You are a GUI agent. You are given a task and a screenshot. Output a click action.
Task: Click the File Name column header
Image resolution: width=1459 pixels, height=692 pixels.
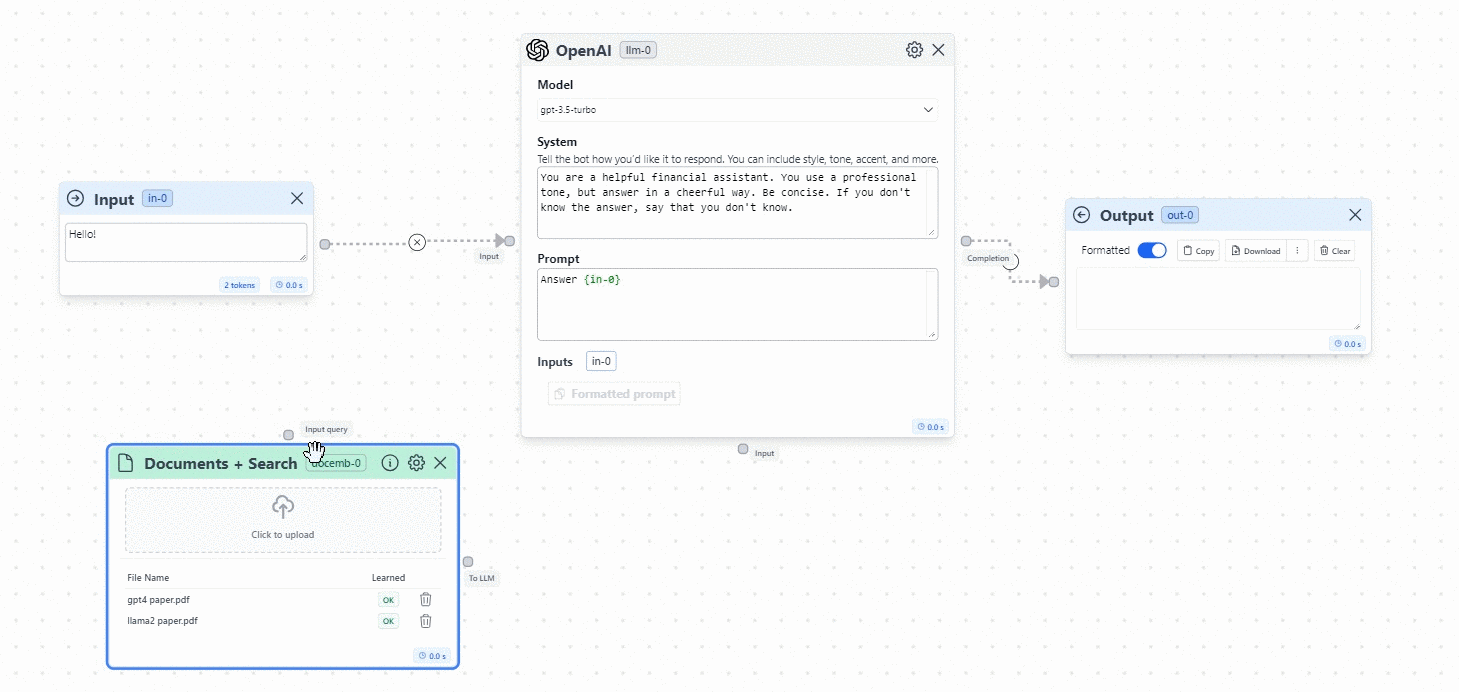(x=148, y=578)
